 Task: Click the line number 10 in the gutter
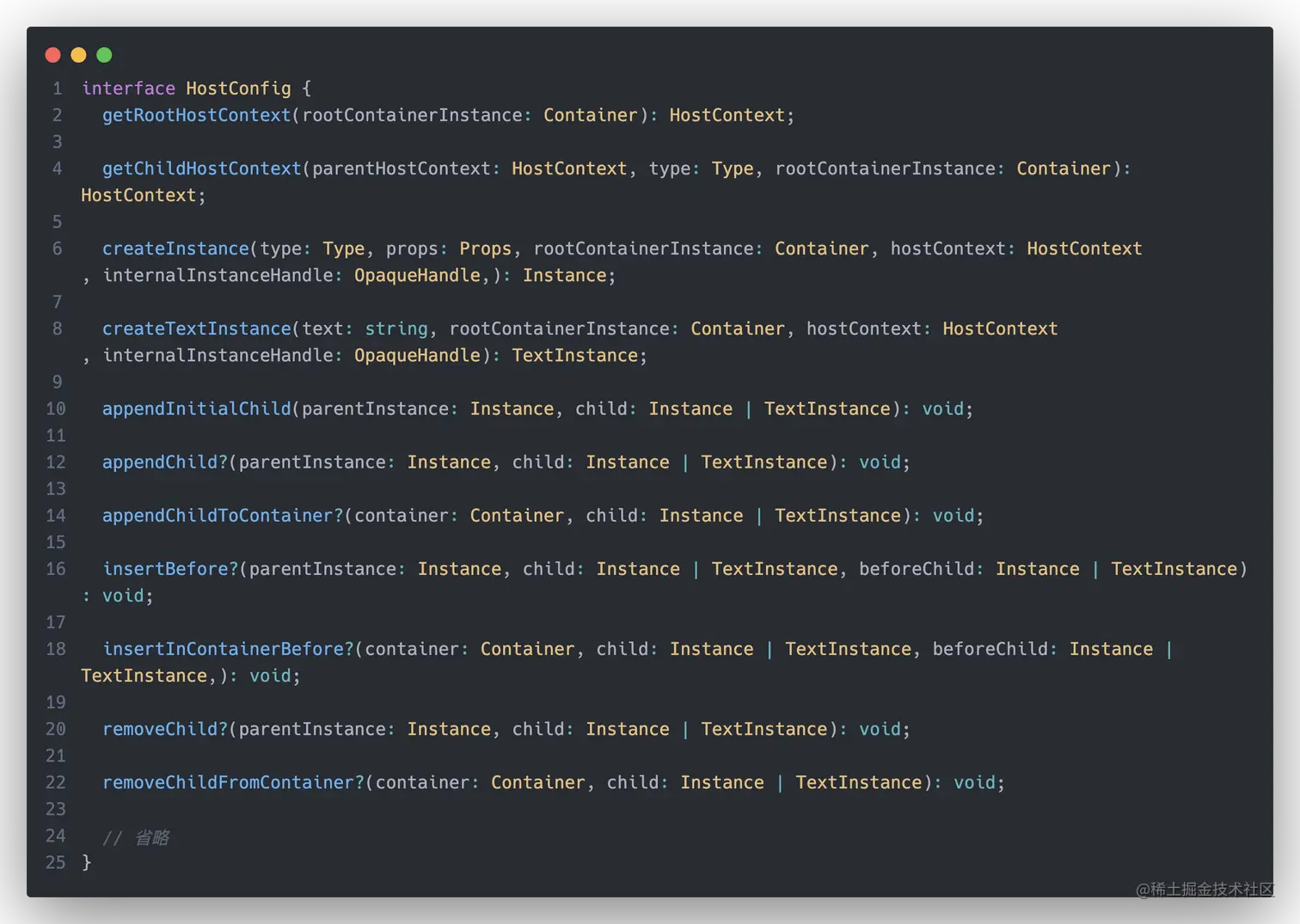tap(56, 408)
